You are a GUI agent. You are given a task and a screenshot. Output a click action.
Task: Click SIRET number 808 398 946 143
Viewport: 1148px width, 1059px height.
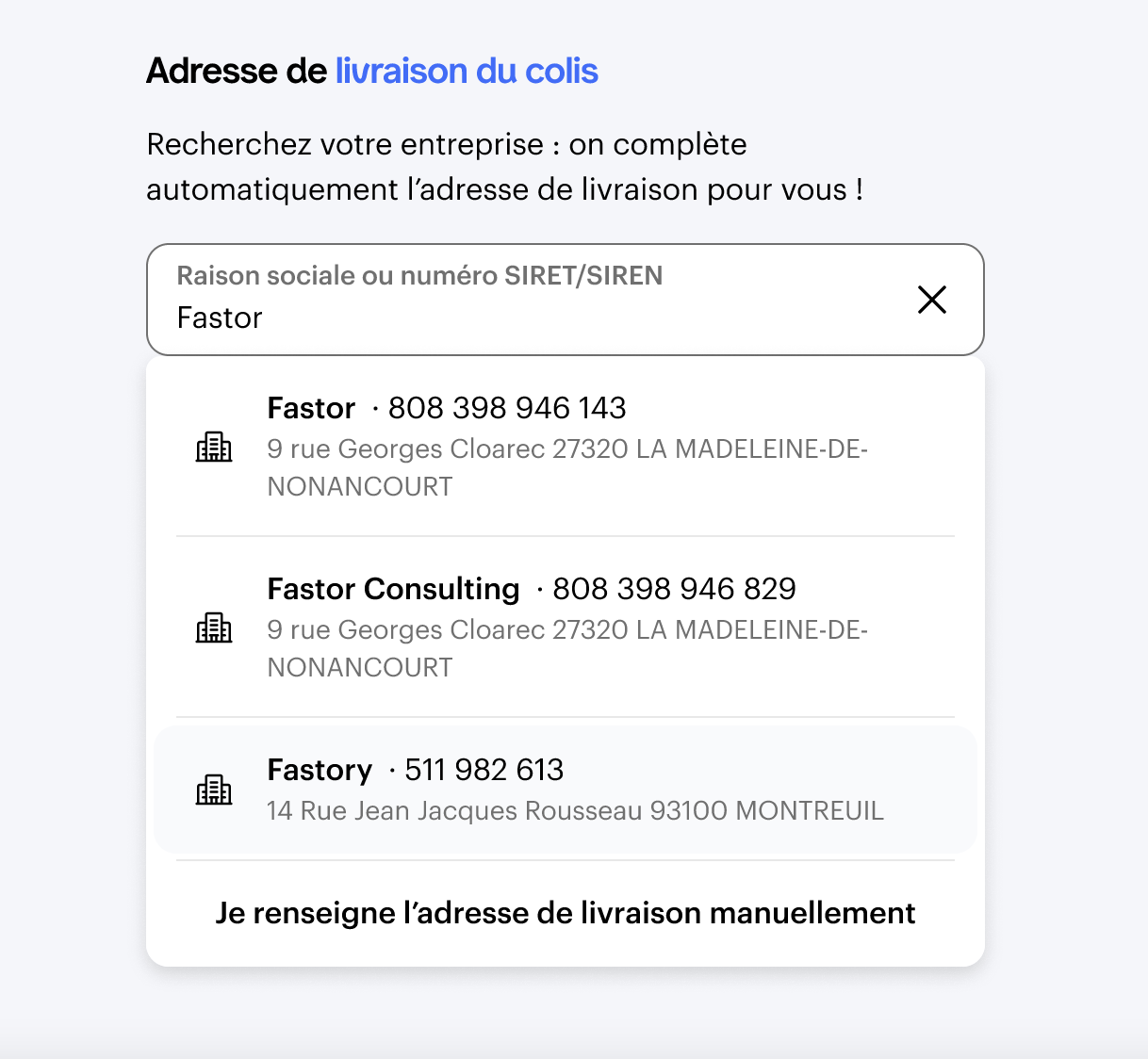507,408
